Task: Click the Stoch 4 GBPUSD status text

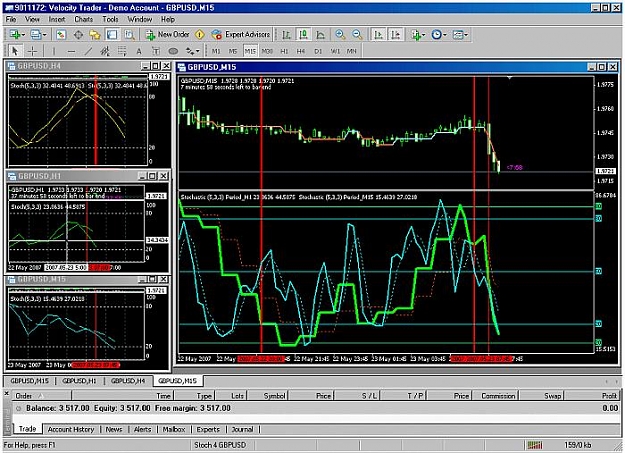Action: pos(220,445)
